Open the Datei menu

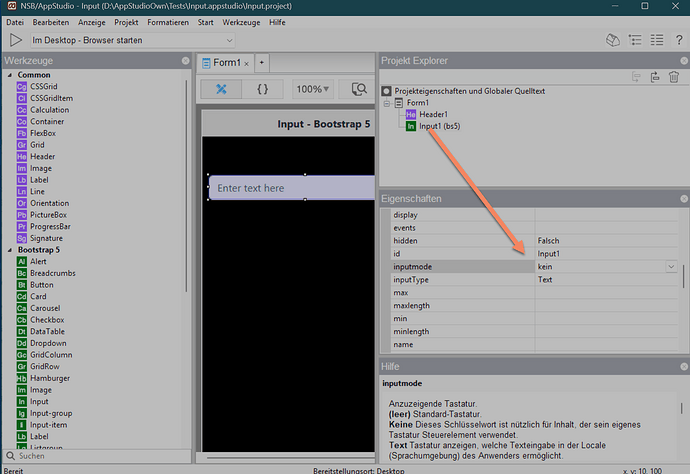pos(15,22)
